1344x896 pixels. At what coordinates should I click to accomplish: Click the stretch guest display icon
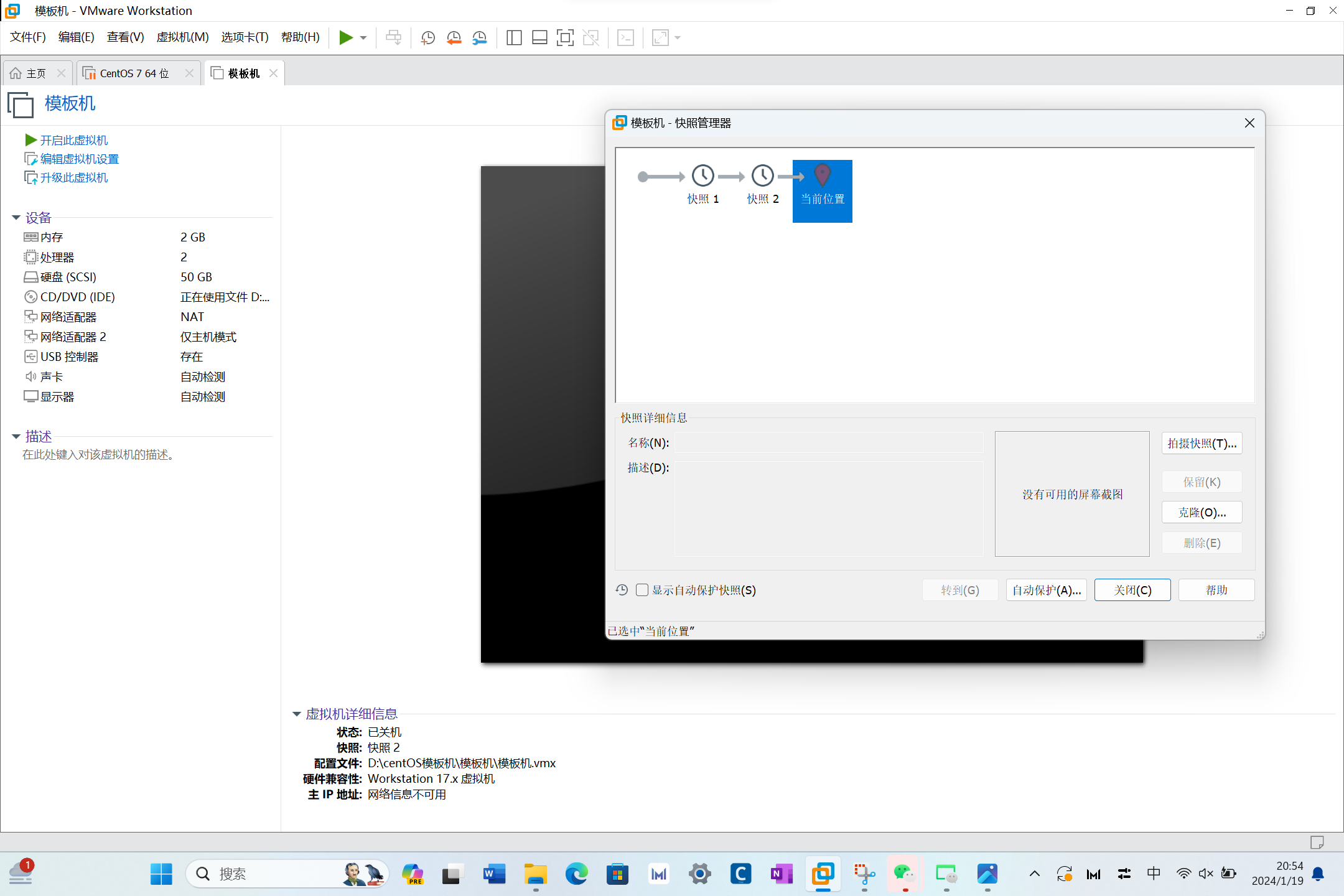pyautogui.click(x=660, y=37)
